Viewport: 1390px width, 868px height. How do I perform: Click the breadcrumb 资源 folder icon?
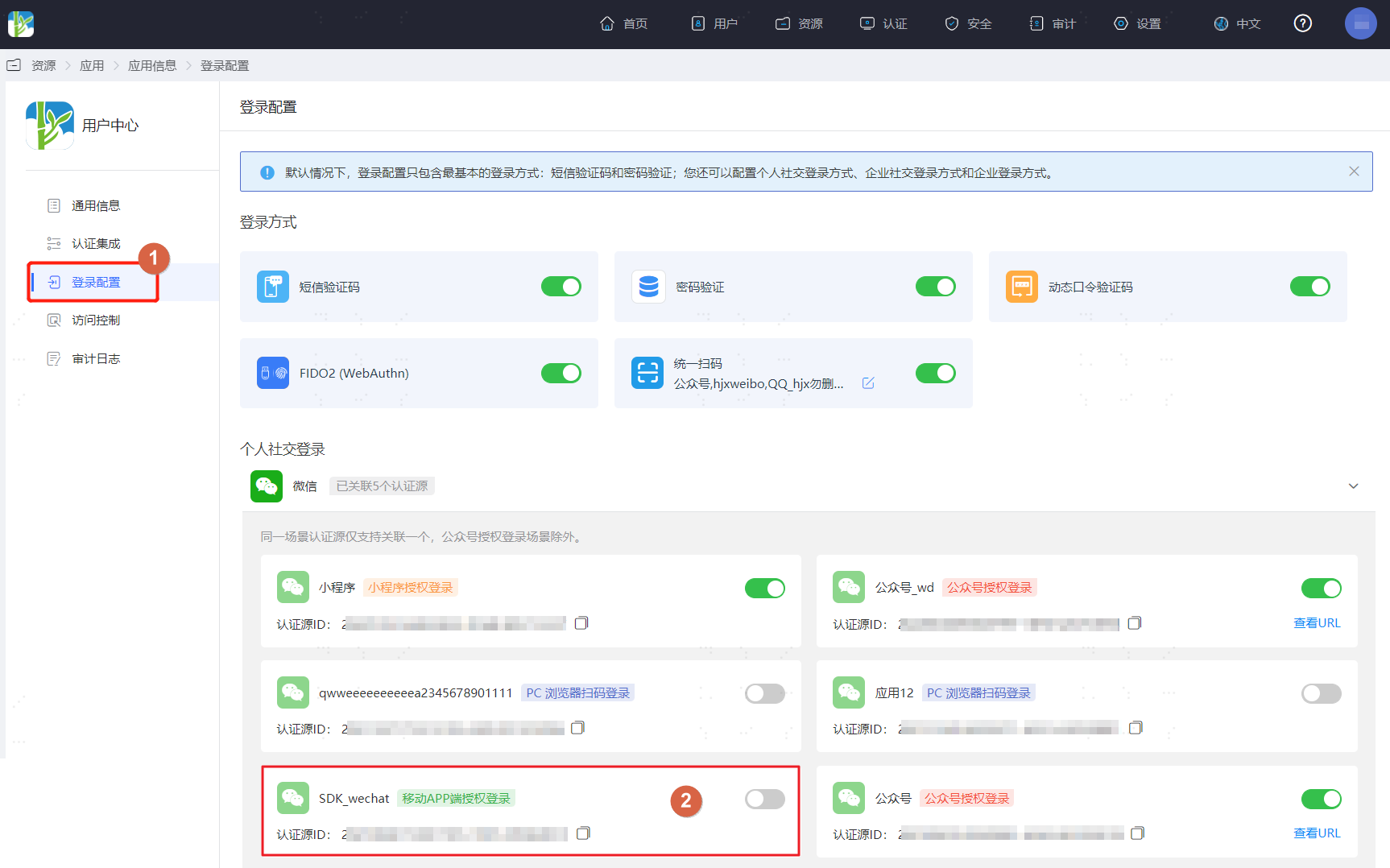pos(14,65)
